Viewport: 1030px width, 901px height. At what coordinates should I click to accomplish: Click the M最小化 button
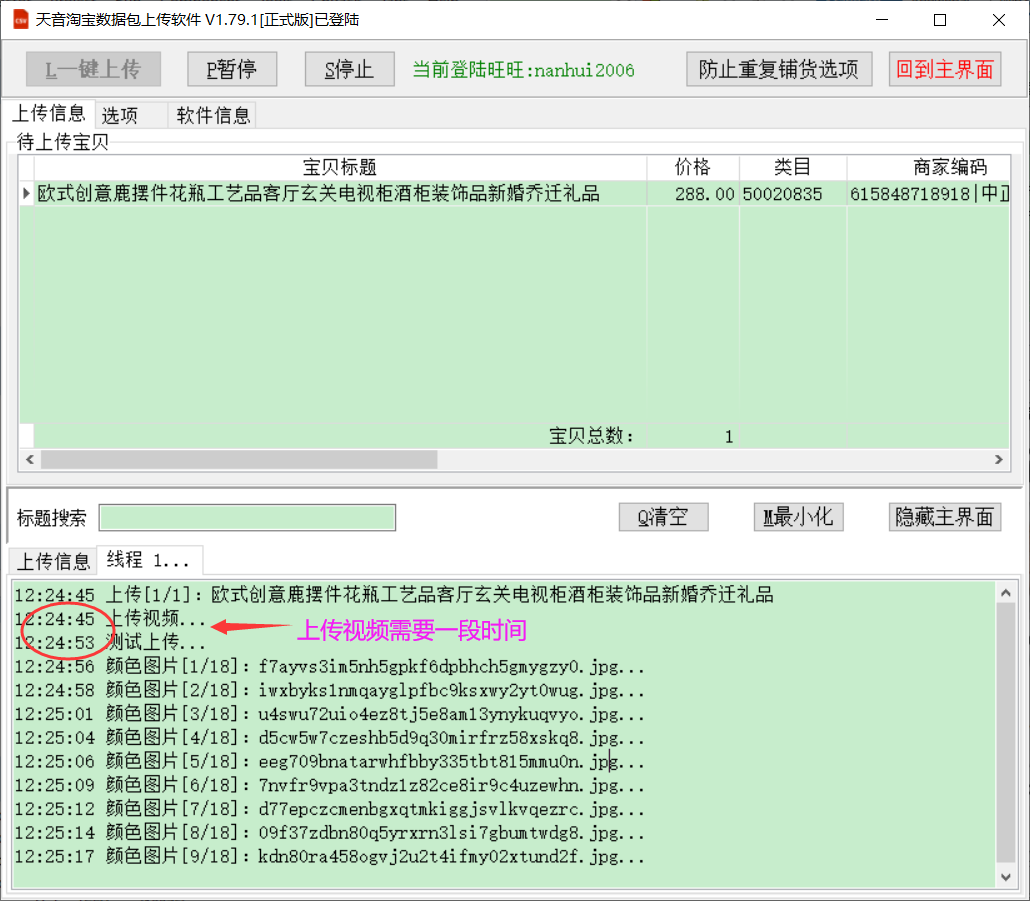point(798,517)
